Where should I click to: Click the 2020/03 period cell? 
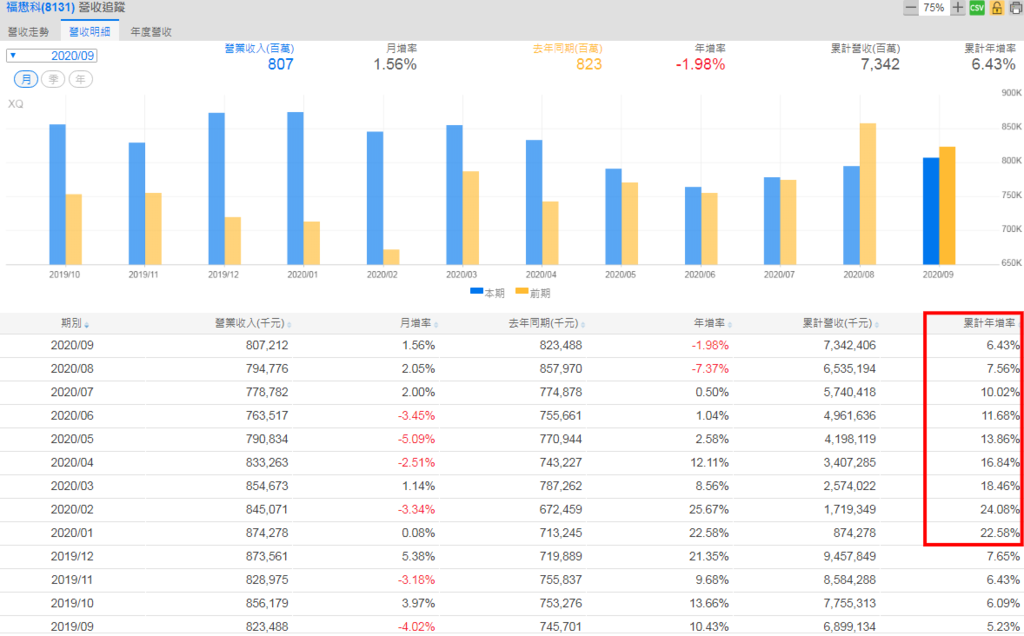point(72,486)
